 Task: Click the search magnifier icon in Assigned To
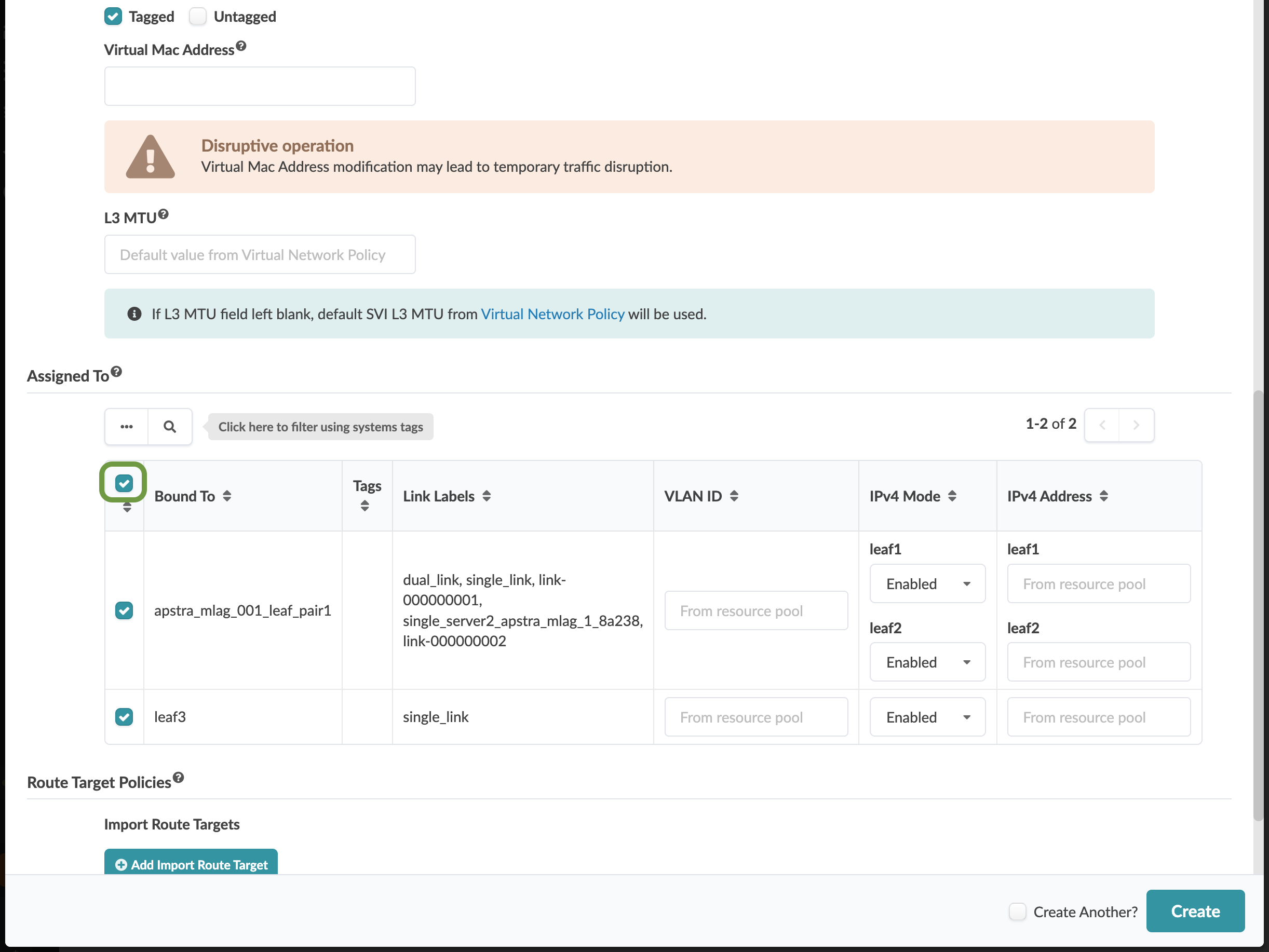(170, 427)
